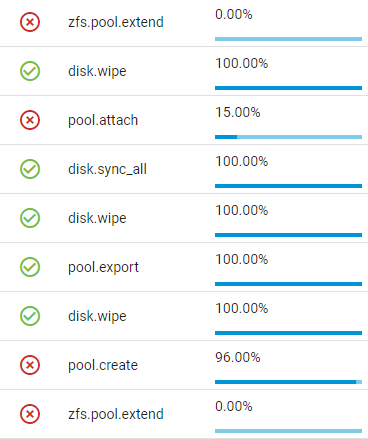Click the check icon of disk.wipe below disk.sync_all
The width and height of the screenshot is (368, 439).
[x=30, y=218]
